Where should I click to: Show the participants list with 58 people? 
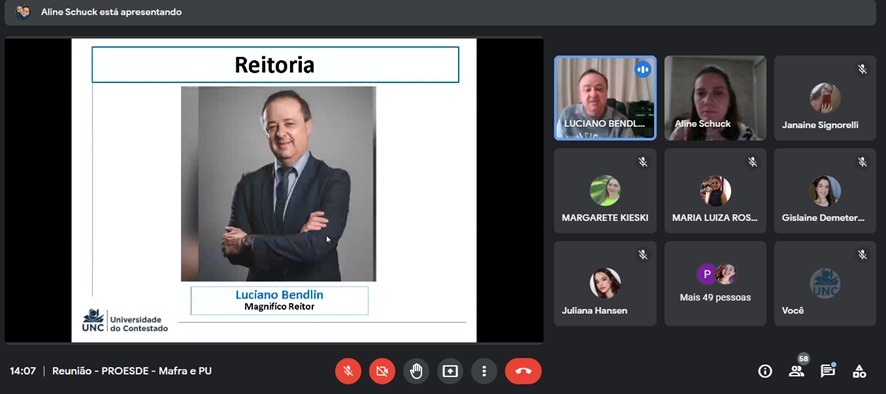796,371
